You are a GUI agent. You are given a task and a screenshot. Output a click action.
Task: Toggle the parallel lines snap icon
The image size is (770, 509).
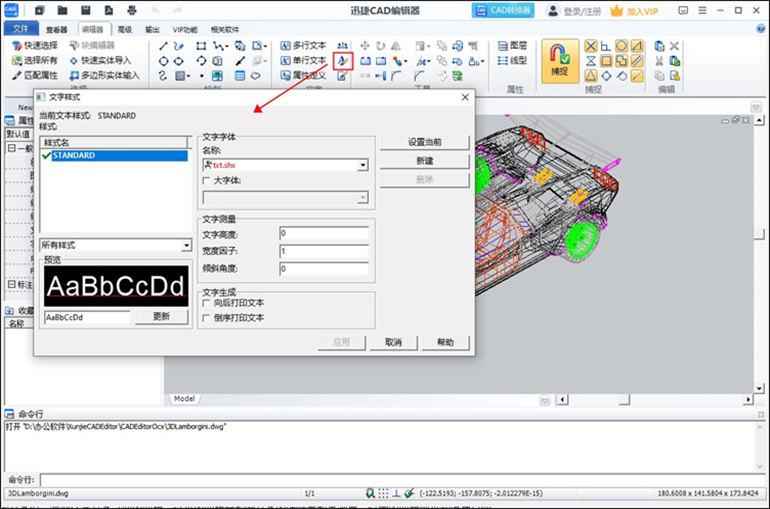click(x=637, y=61)
